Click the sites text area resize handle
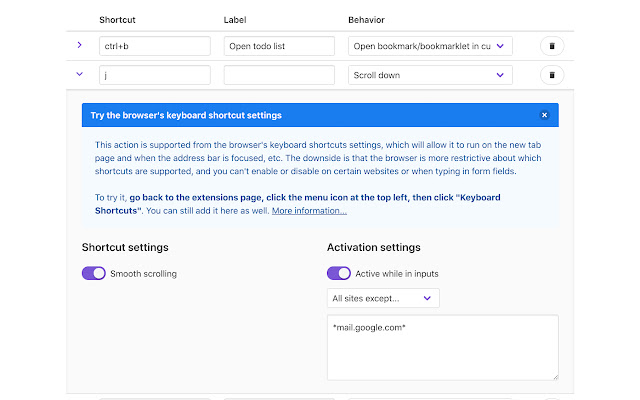Image resolution: width=640 pixels, height=400 pixels. point(553,375)
